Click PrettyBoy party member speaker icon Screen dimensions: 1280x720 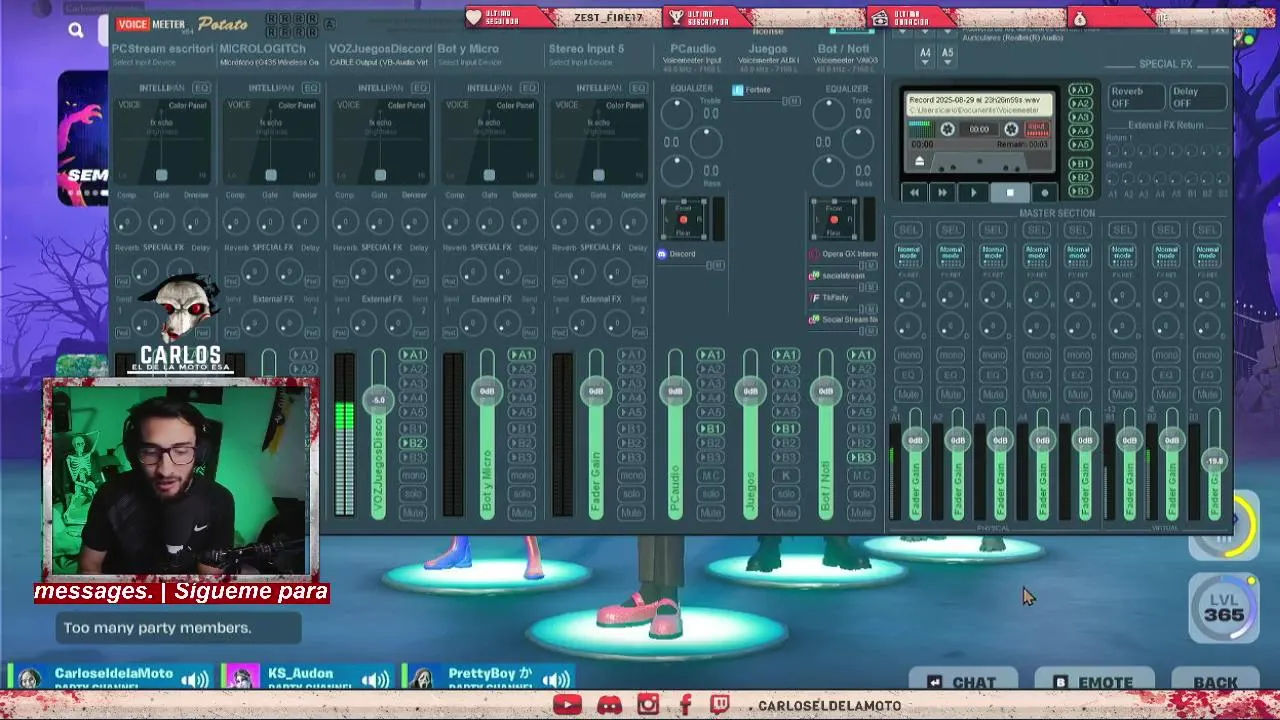coord(555,681)
